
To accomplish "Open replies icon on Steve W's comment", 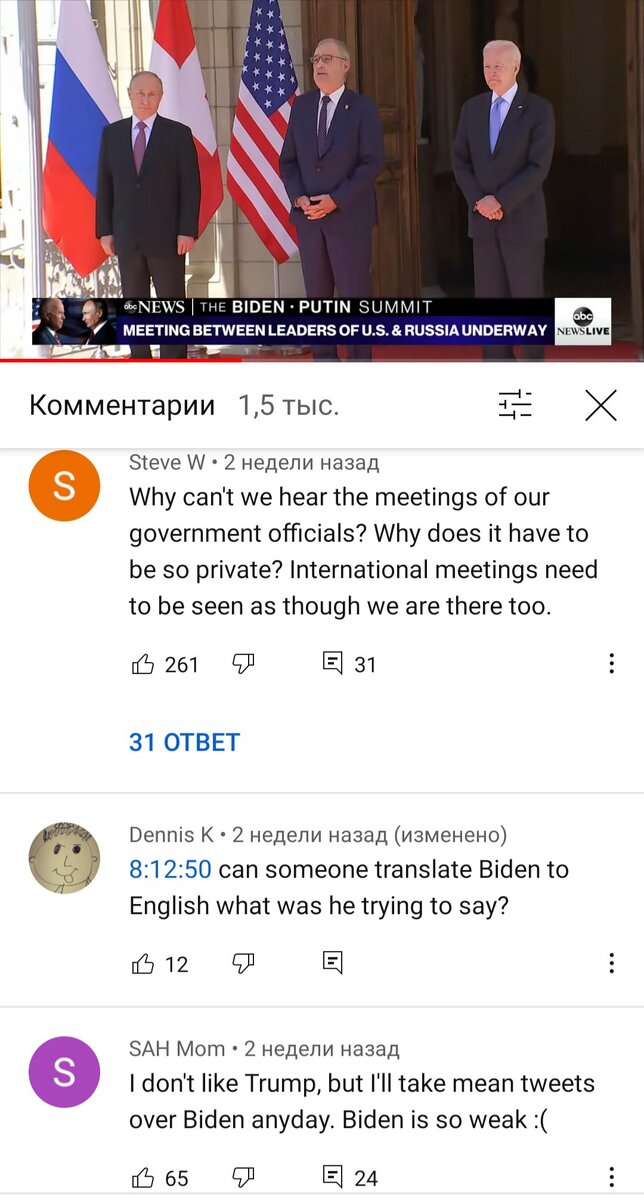I will pyautogui.click(x=332, y=663).
